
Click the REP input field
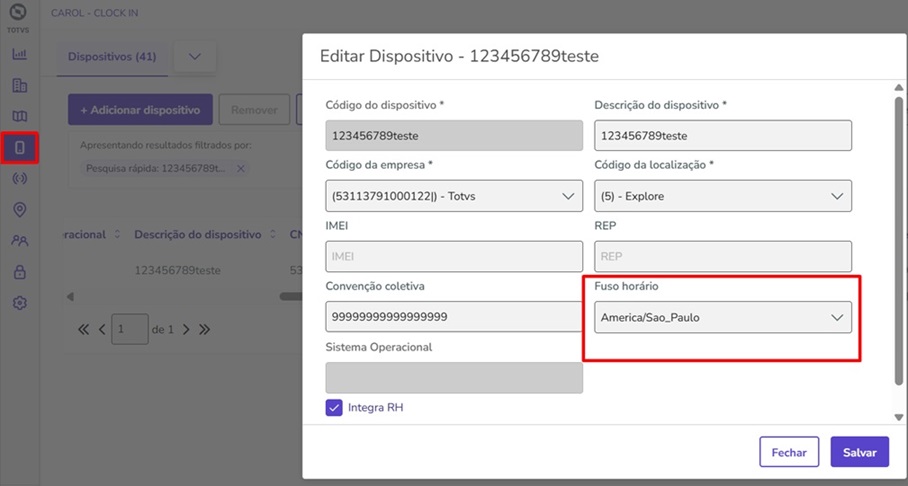pos(723,256)
